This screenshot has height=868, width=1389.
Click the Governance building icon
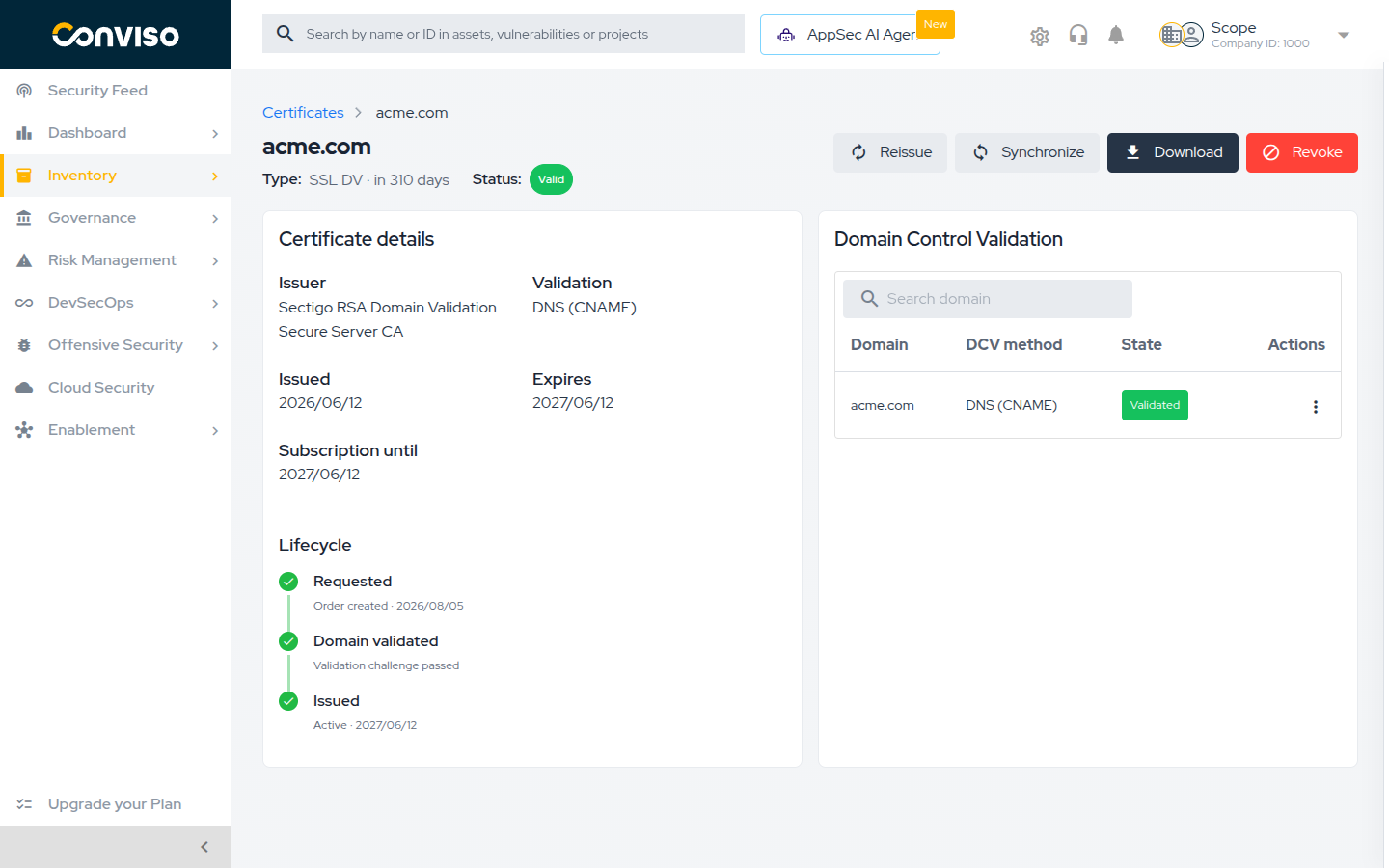24,218
